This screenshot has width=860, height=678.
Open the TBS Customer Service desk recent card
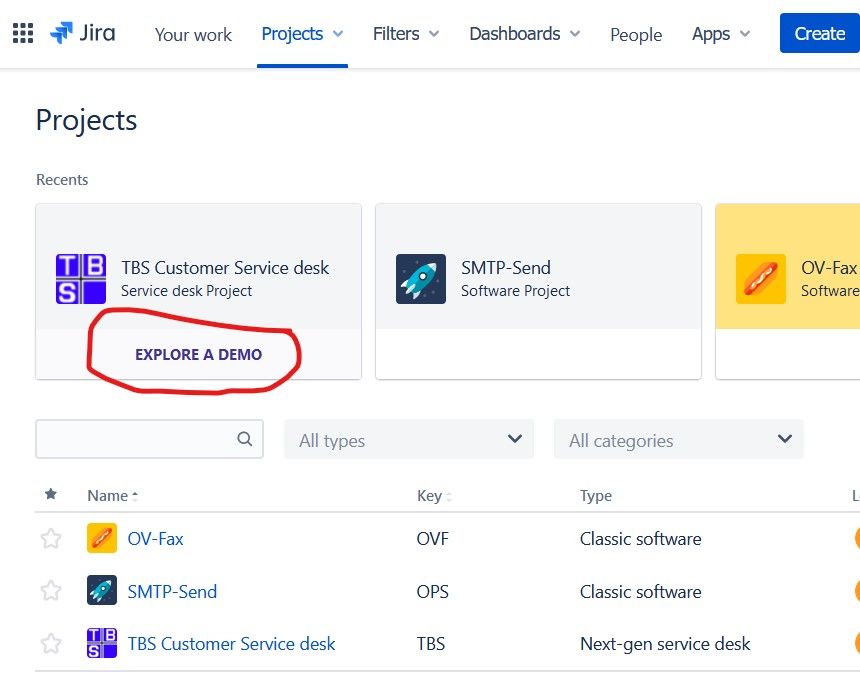click(x=199, y=291)
